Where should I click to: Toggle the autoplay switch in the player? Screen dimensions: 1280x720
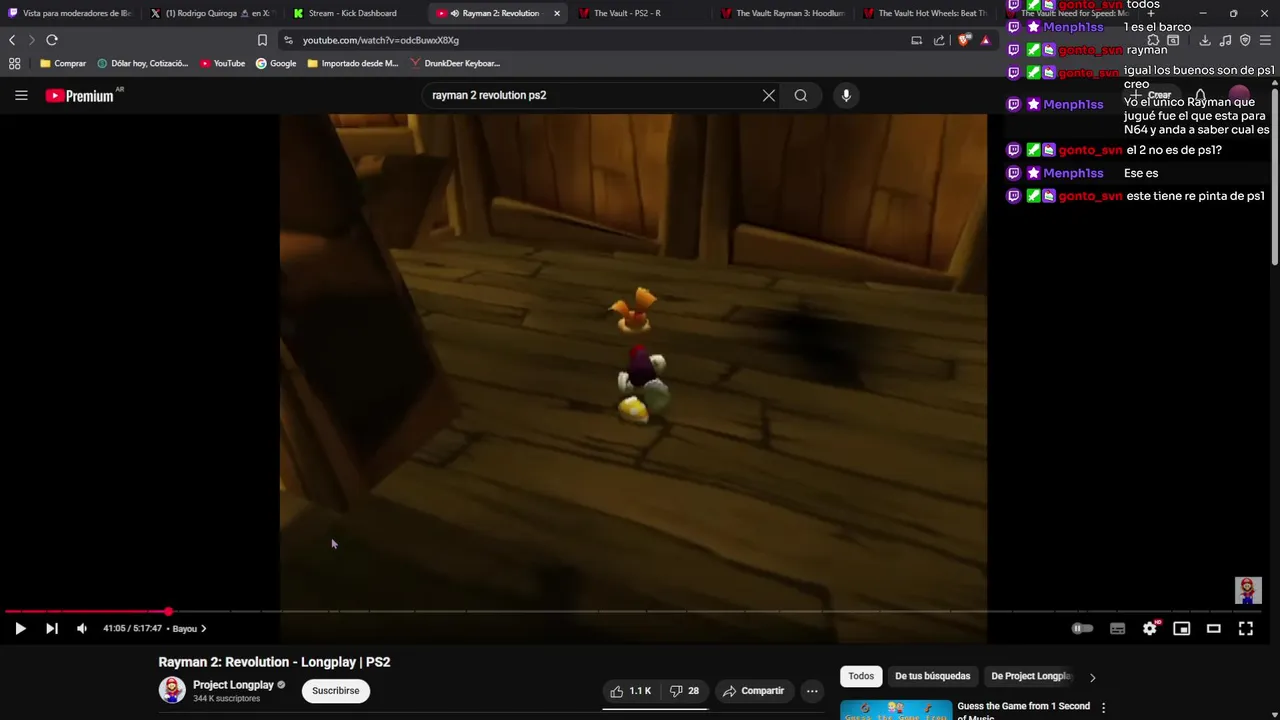(x=1082, y=628)
